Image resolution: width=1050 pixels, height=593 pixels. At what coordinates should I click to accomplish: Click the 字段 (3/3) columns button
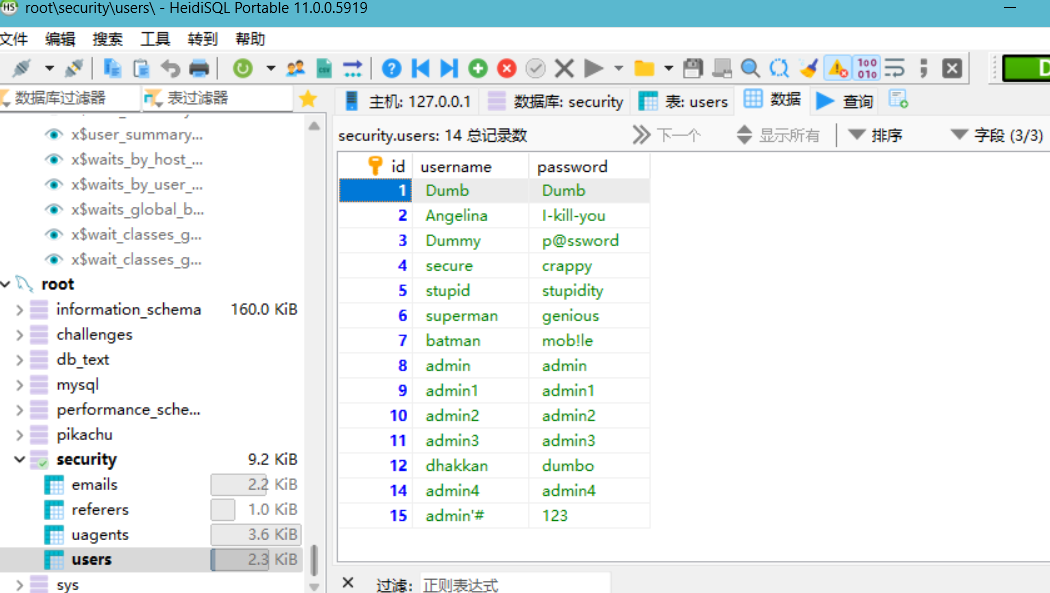[x=997, y=136]
